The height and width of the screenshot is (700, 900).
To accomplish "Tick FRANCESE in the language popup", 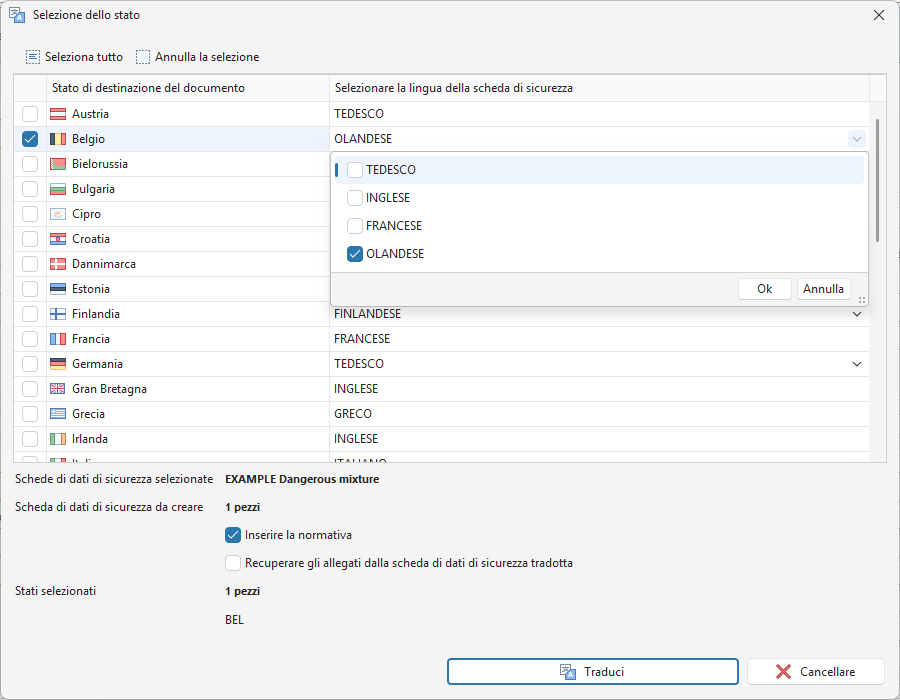I will tap(355, 225).
